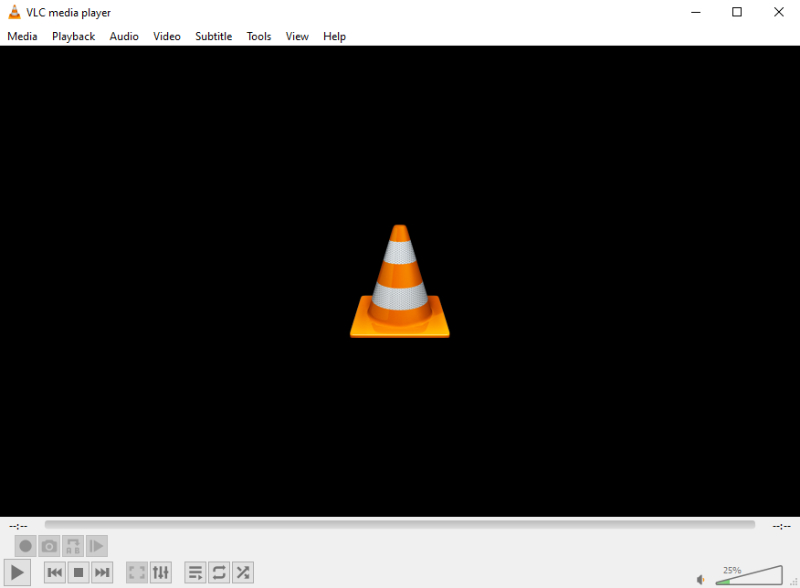800x588 pixels.
Task: Click the VLC cone in video area
Action: click(x=399, y=281)
